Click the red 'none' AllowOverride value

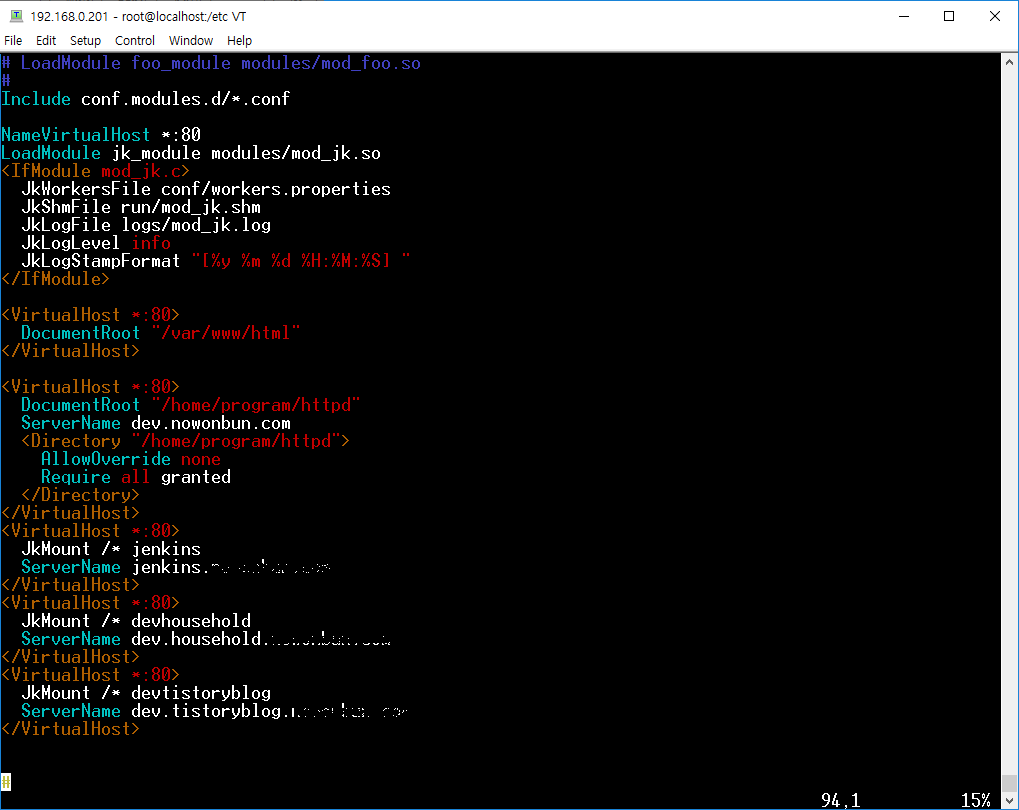coord(201,459)
